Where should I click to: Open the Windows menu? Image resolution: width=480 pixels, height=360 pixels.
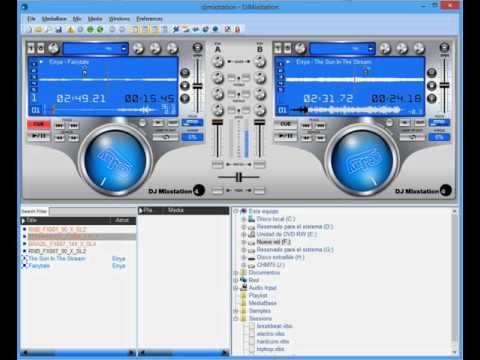[119, 19]
